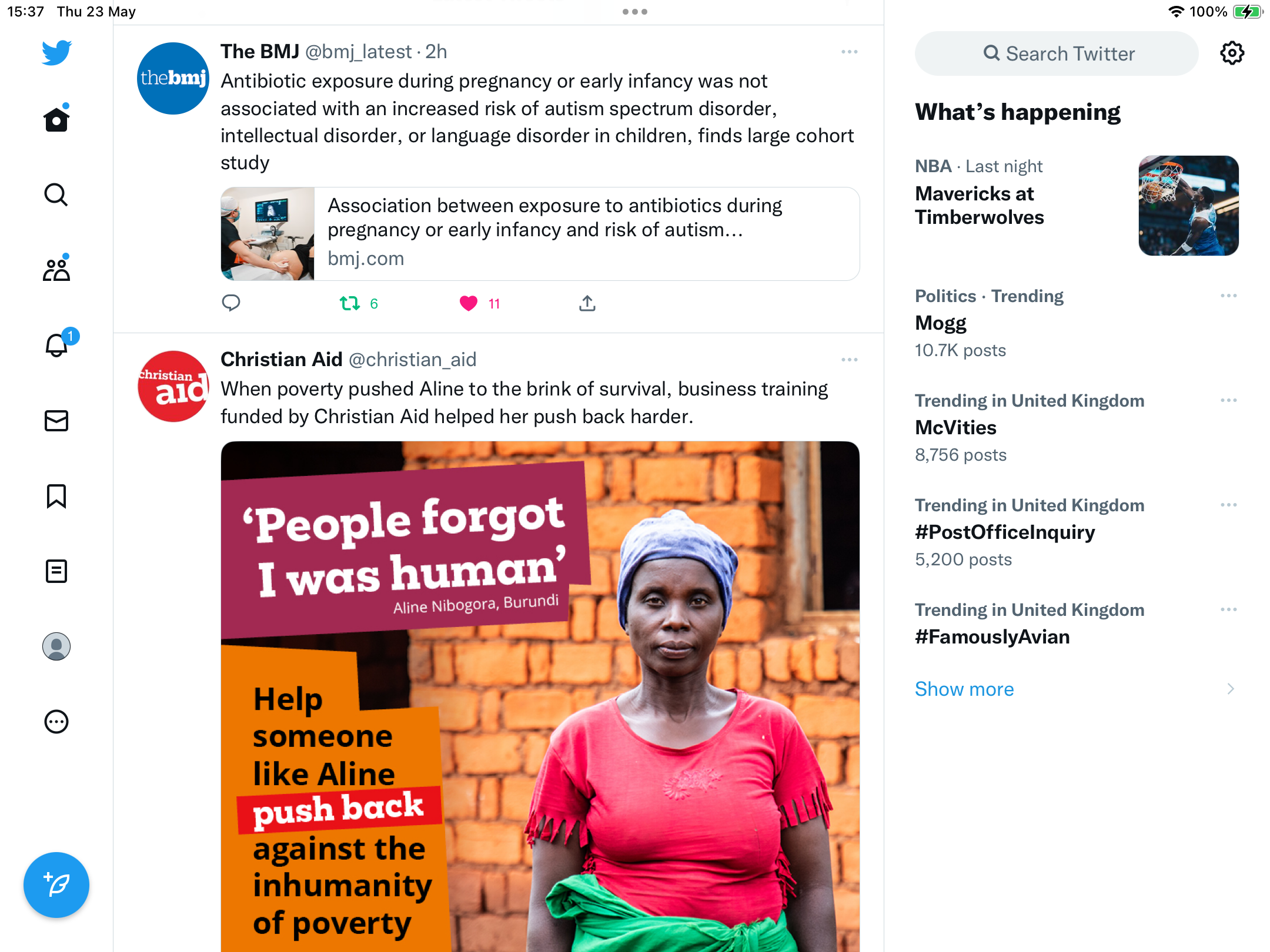1270x952 pixels.
Task: Open the Communities icon in sidebar
Action: click(x=56, y=269)
